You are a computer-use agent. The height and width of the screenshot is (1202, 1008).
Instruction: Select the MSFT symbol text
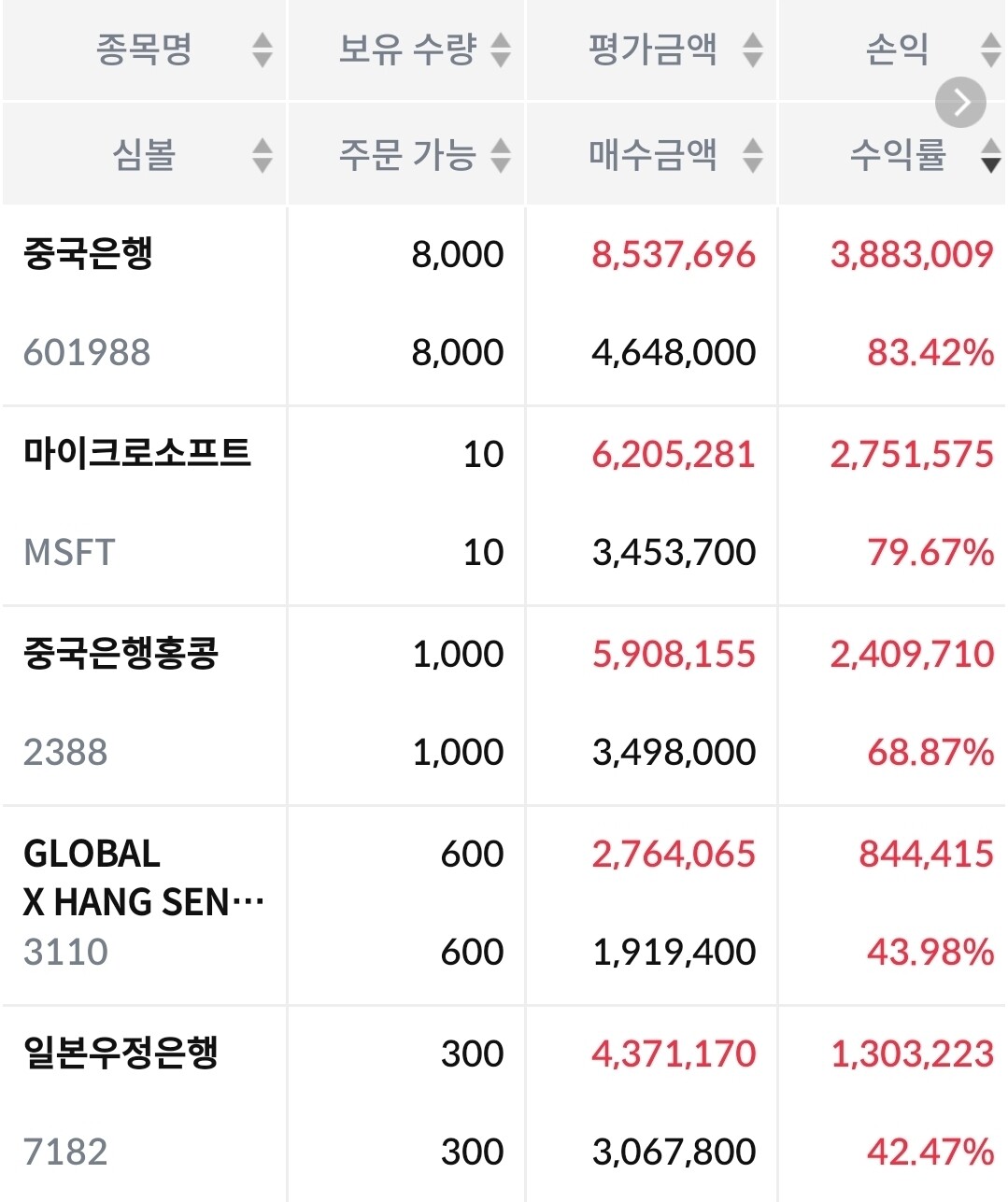point(69,552)
